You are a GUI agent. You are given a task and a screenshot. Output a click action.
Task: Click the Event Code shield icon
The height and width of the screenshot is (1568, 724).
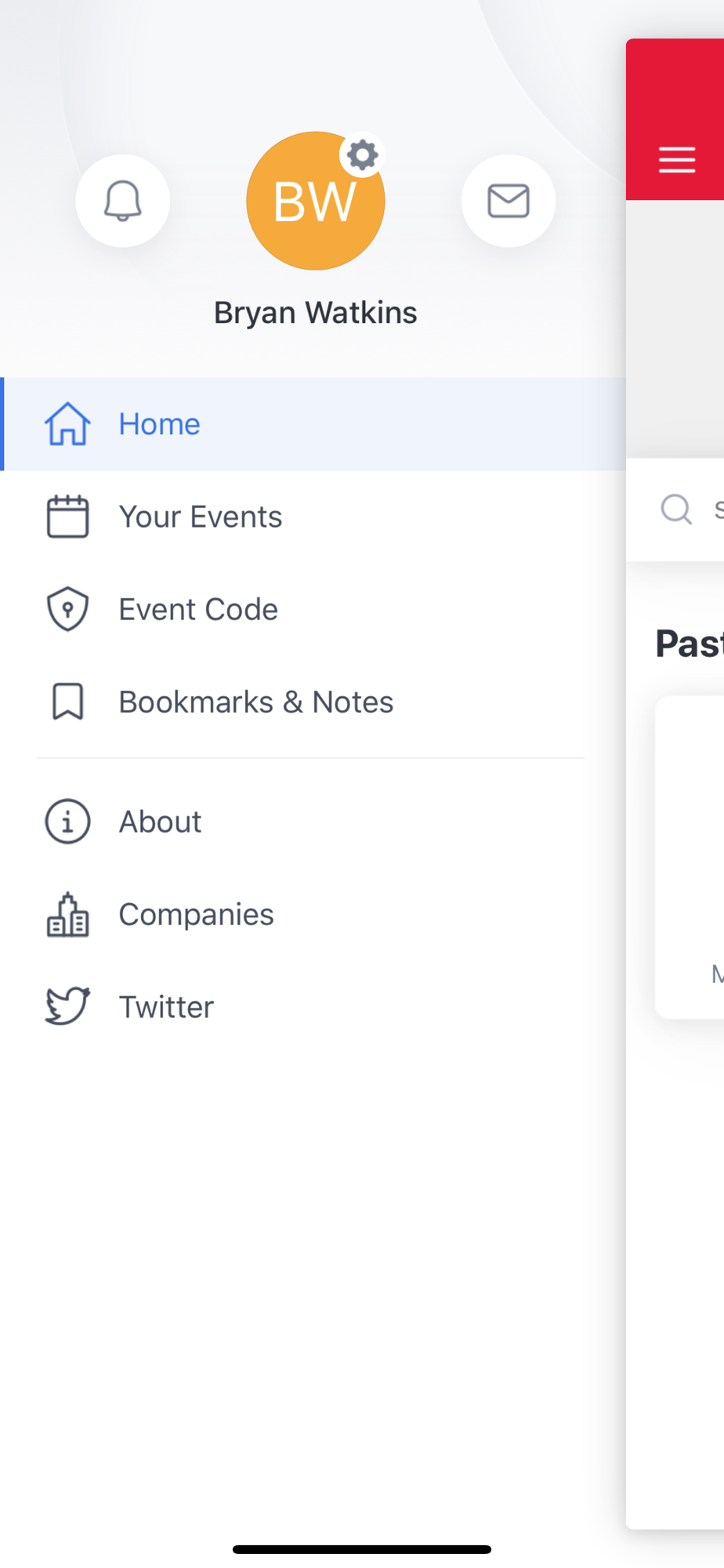point(67,609)
